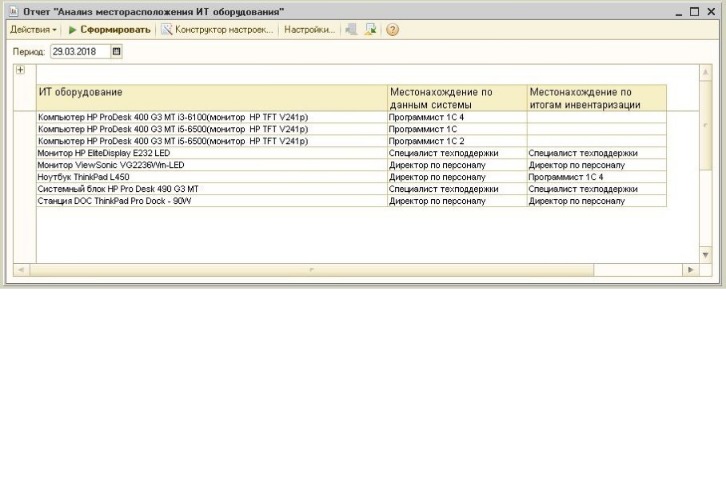Screen dimensions: 726x492
Task: Click the report window title icon
Action: [x=13, y=11]
